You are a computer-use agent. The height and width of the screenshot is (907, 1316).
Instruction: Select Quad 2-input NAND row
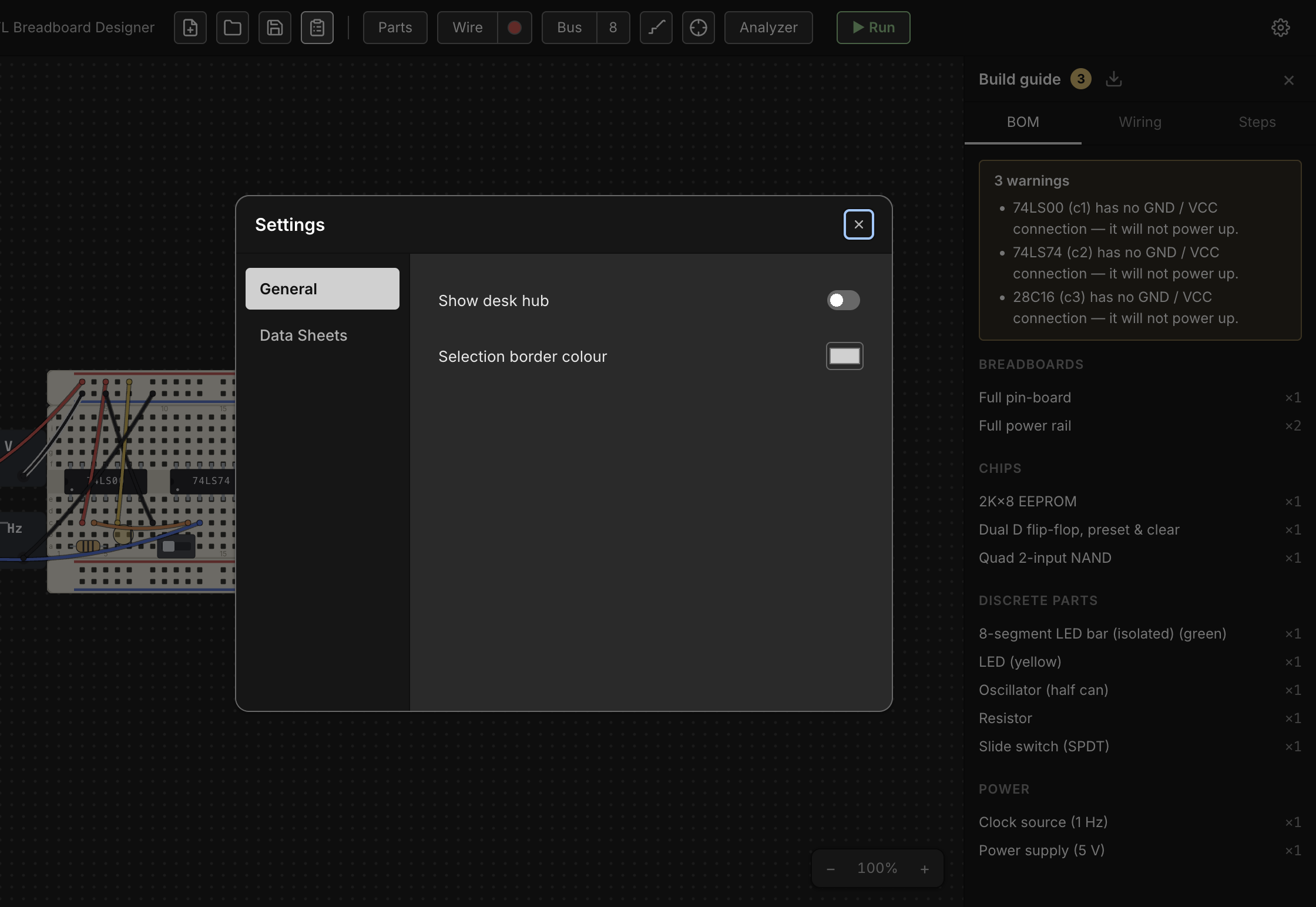pyautogui.click(x=1140, y=558)
